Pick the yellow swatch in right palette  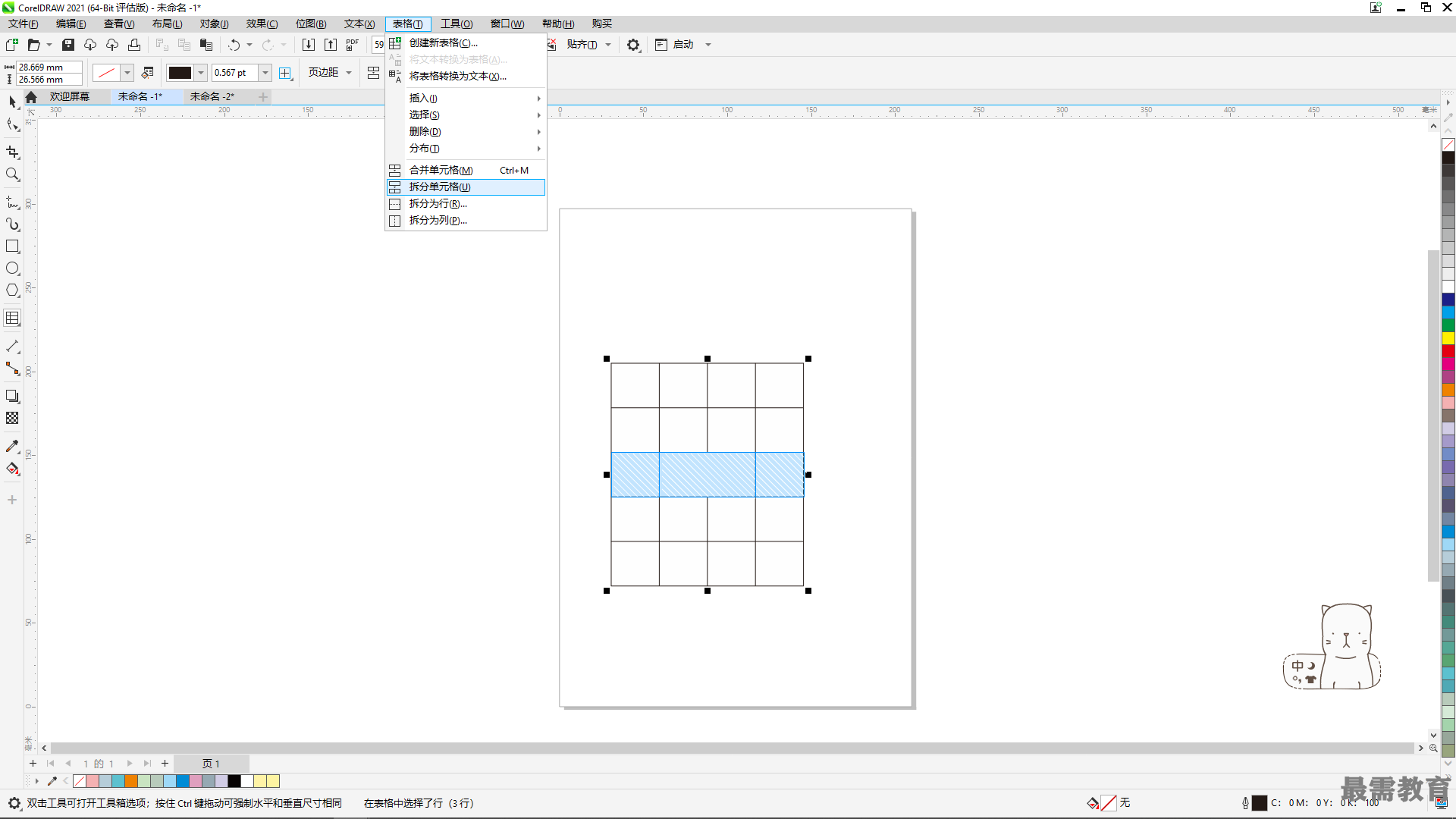coord(1448,338)
